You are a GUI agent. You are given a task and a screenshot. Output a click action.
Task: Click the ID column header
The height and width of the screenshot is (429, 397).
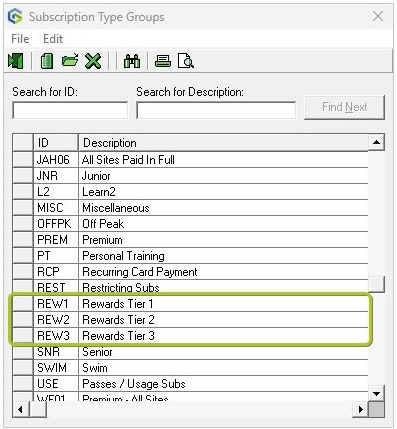click(56, 143)
